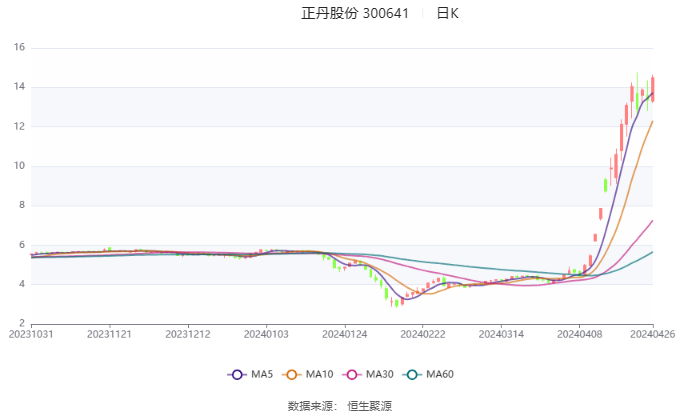The height and width of the screenshot is (413, 680).
Task: Click the endpoint of the pink MA30 line
Action: coord(653,221)
